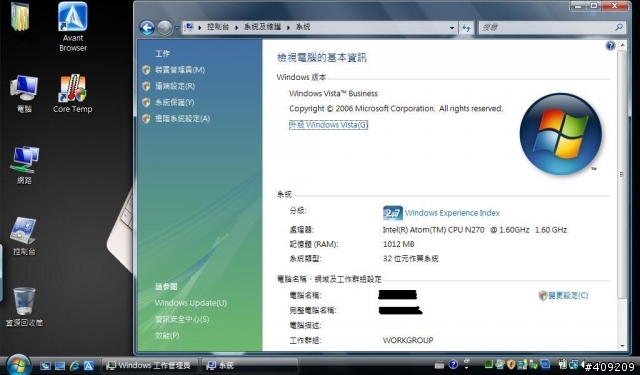Expand the breadcrumb arrow after 控制台
640x375 pixels.
pos(236,27)
